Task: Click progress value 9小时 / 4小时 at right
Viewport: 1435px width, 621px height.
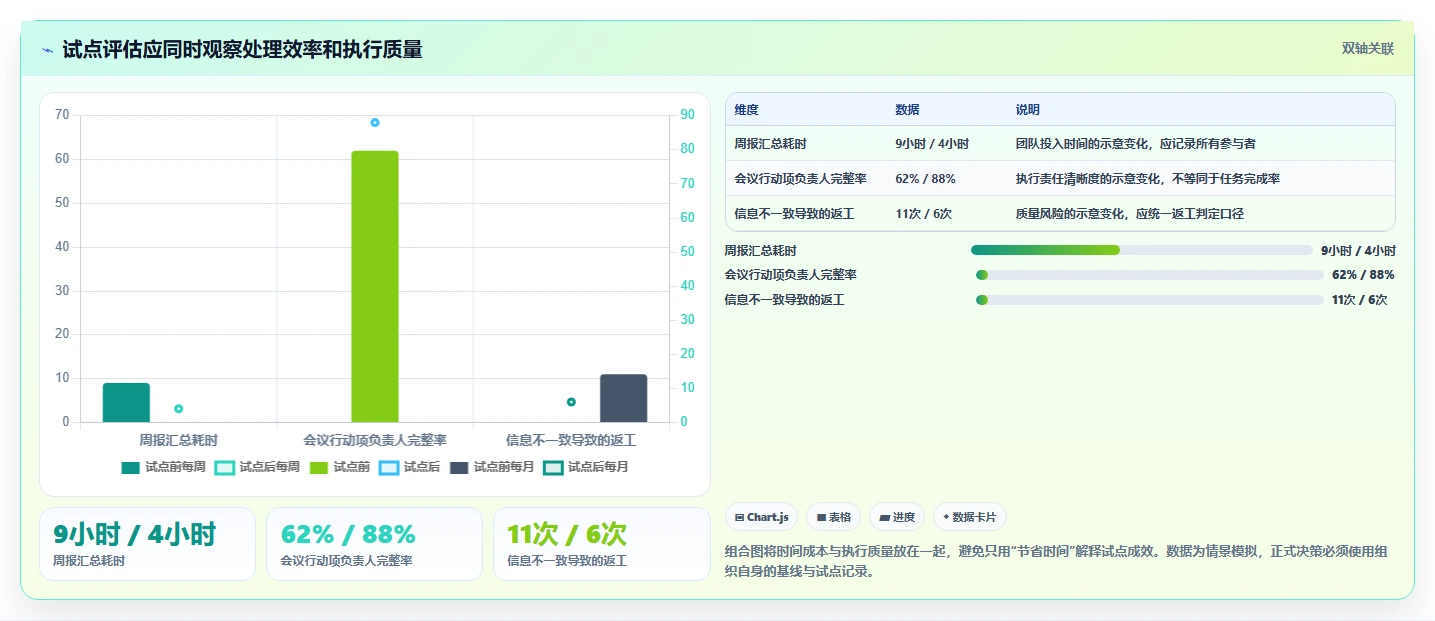Action: [1358, 250]
